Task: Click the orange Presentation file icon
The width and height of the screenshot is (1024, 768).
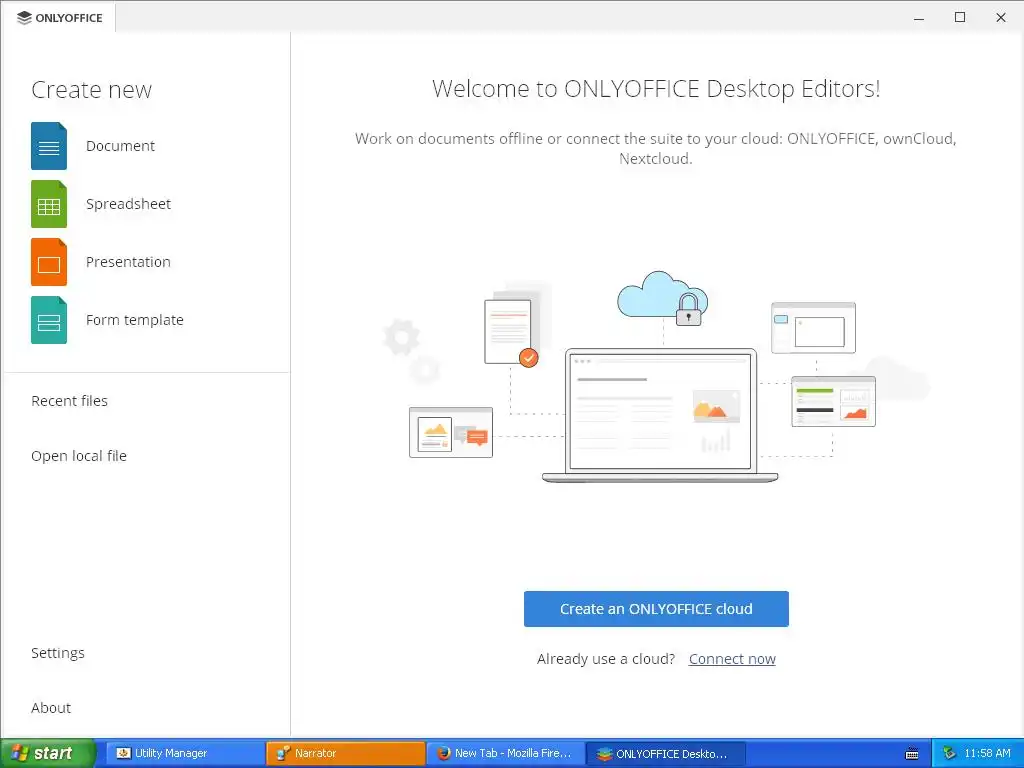Action: pyautogui.click(x=49, y=262)
